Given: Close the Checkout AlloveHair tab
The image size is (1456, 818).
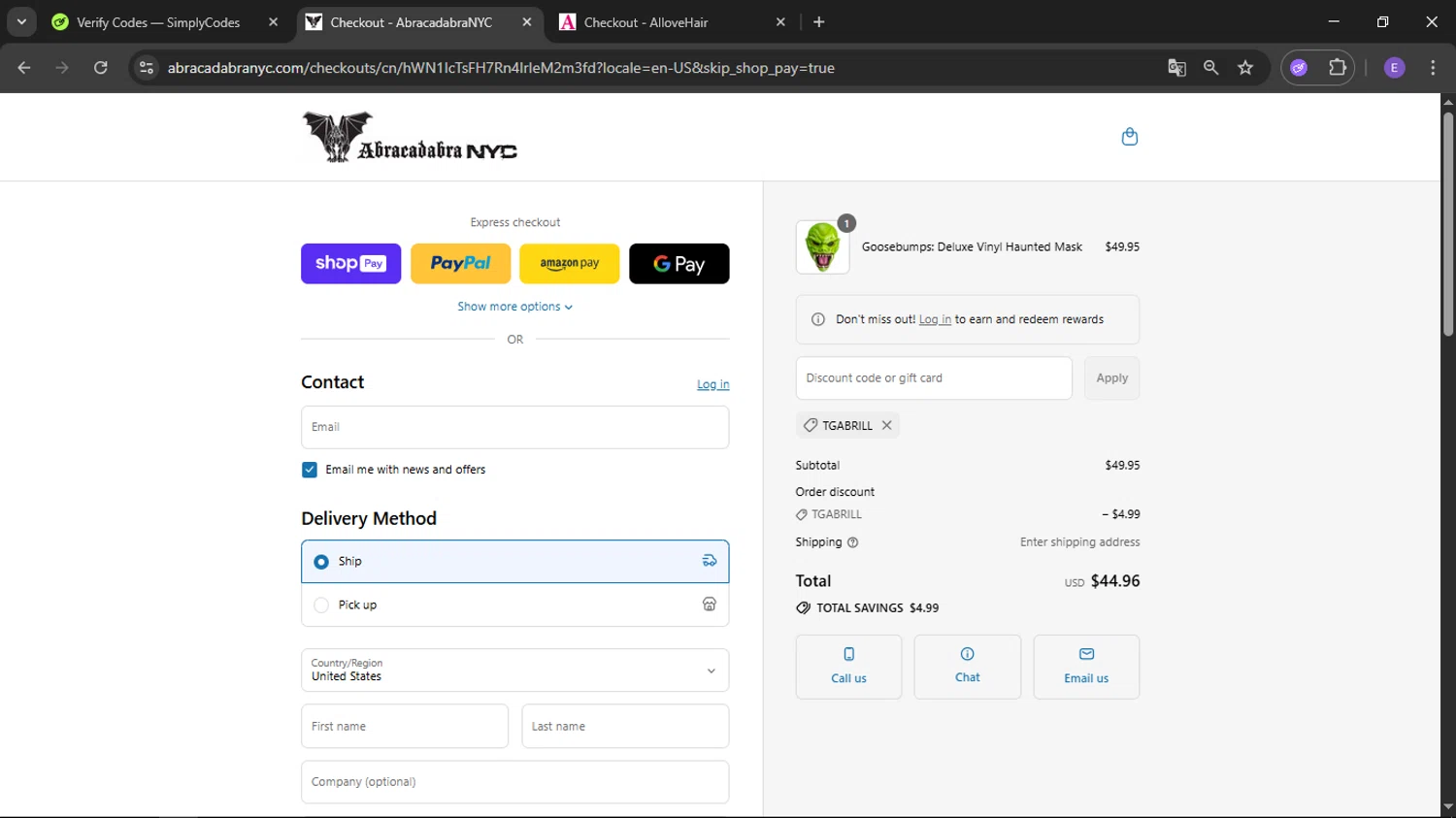Looking at the screenshot, I should coord(780,22).
